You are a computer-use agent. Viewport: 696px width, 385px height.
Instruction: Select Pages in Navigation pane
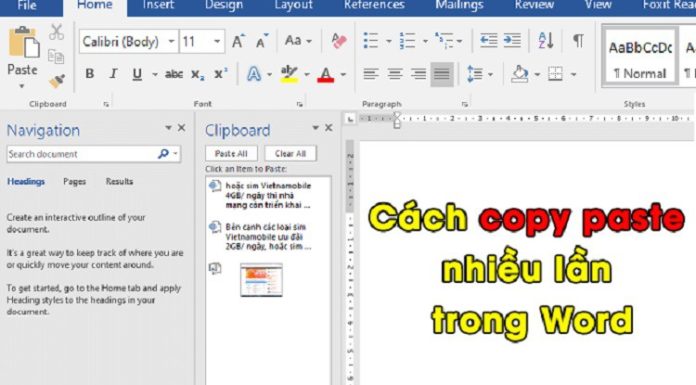point(75,182)
